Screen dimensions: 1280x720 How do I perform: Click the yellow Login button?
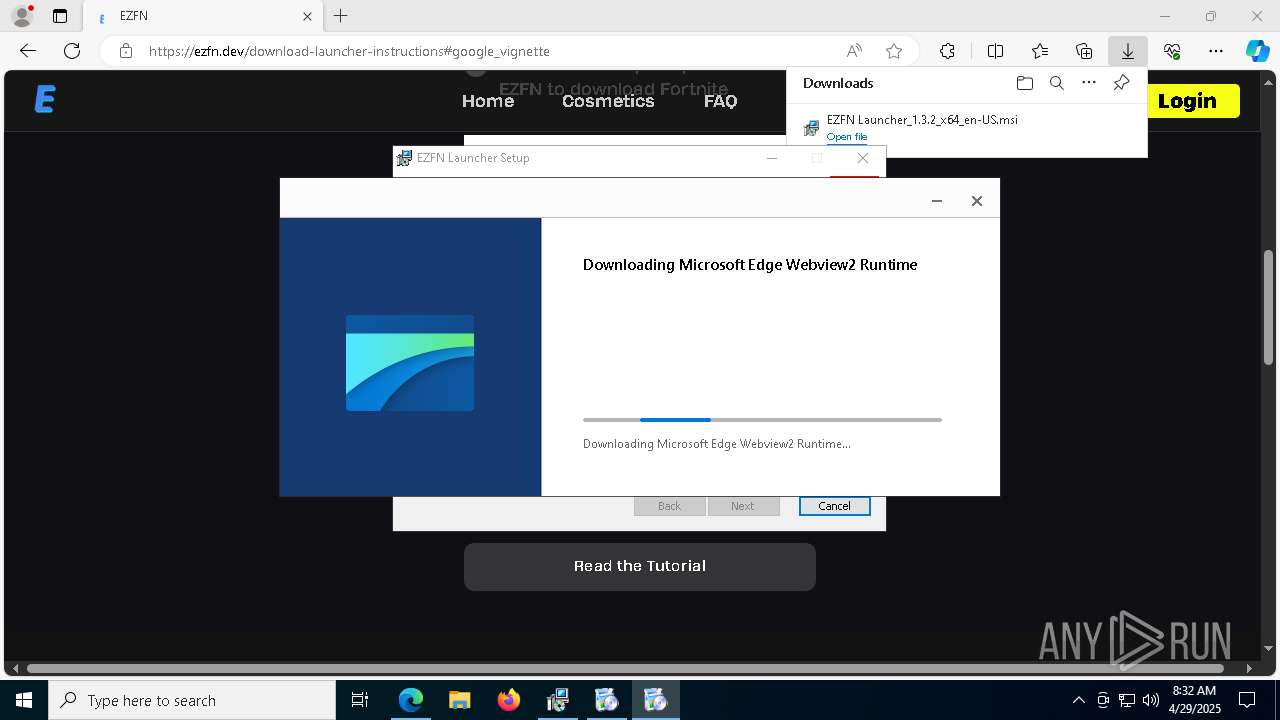tap(1187, 101)
